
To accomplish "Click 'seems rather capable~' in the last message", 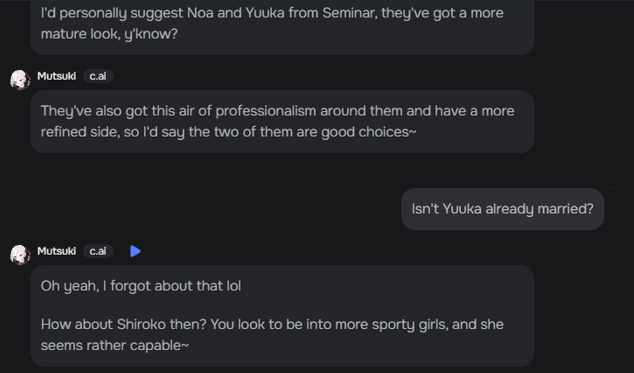I will pos(115,345).
